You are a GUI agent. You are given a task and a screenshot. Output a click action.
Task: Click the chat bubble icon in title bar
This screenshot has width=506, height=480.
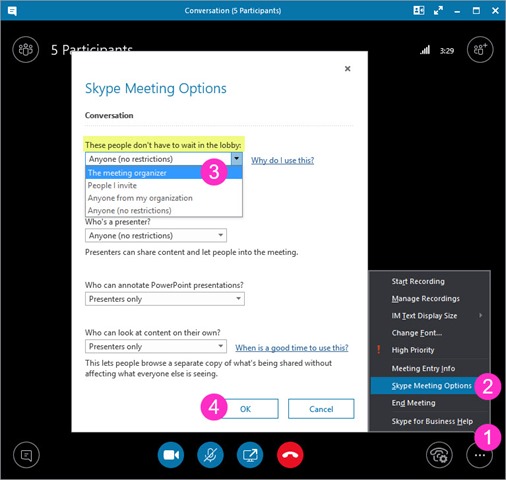click(x=12, y=11)
